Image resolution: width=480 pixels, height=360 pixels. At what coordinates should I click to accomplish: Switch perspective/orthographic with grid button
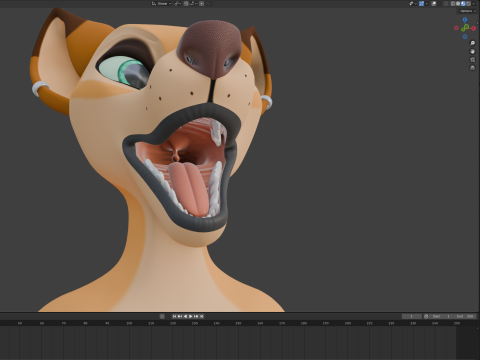[x=472, y=68]
